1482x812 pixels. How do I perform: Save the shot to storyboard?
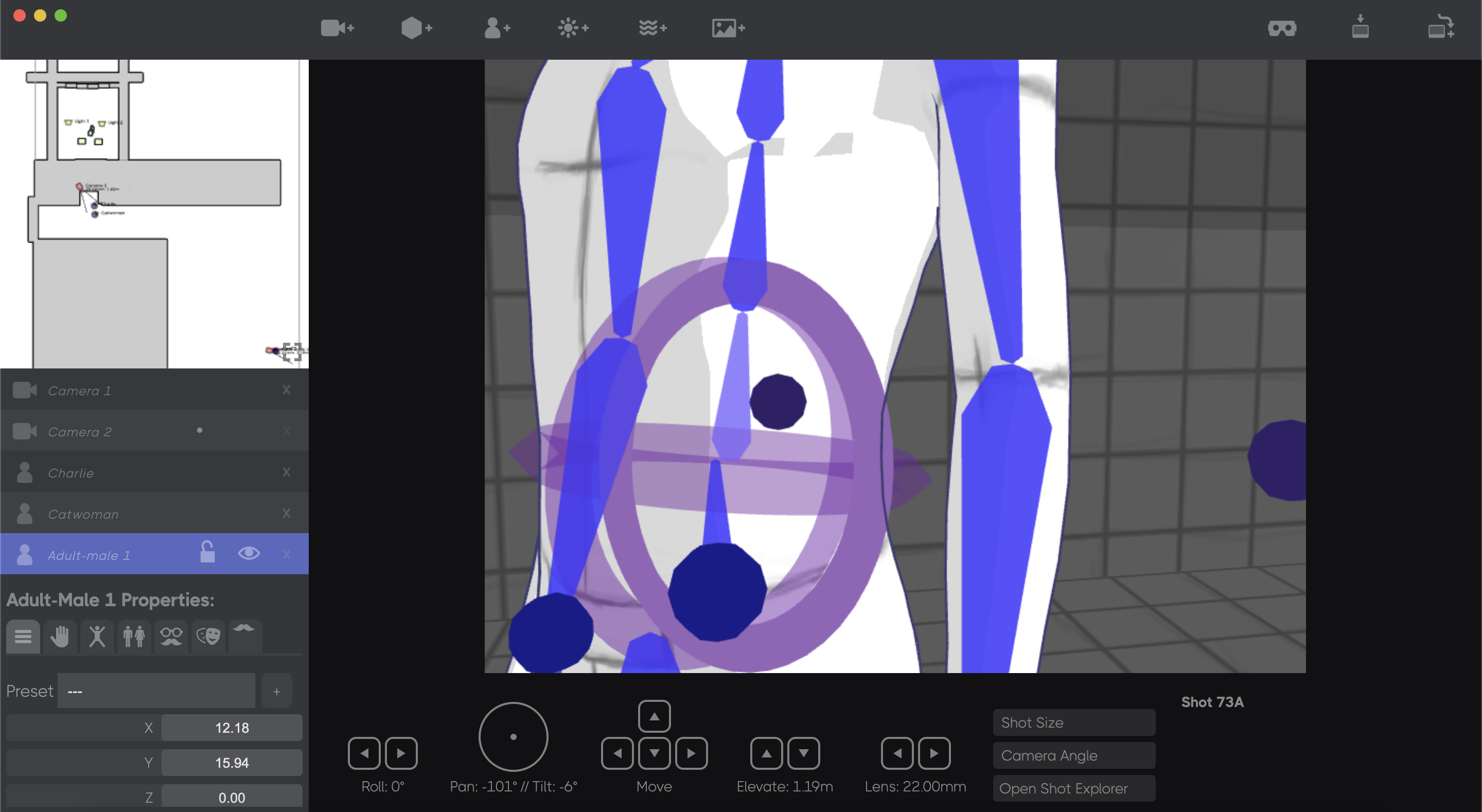click(x=1360, y=27)
